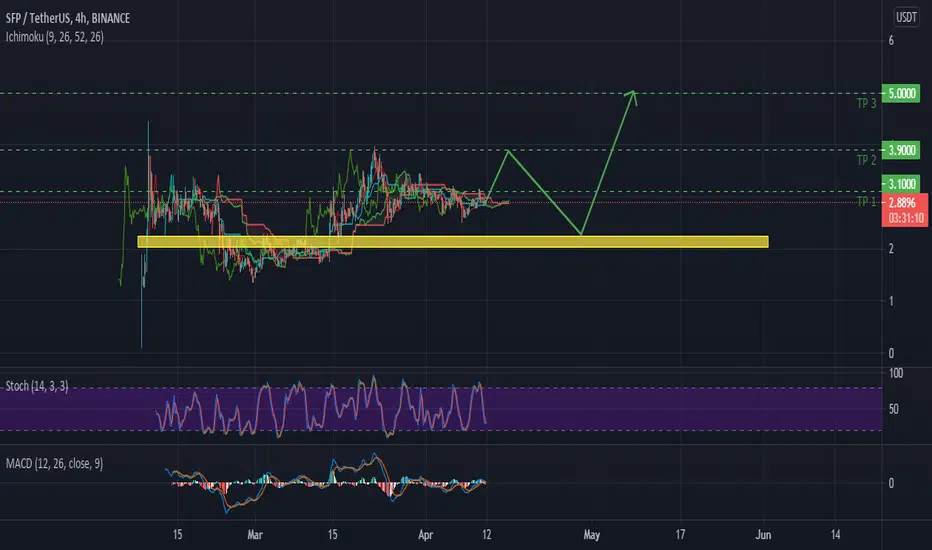The height and width of the screenshot is (550, 932).
Task: Click the 17 date label on time axis
Action: pos(680,535)
